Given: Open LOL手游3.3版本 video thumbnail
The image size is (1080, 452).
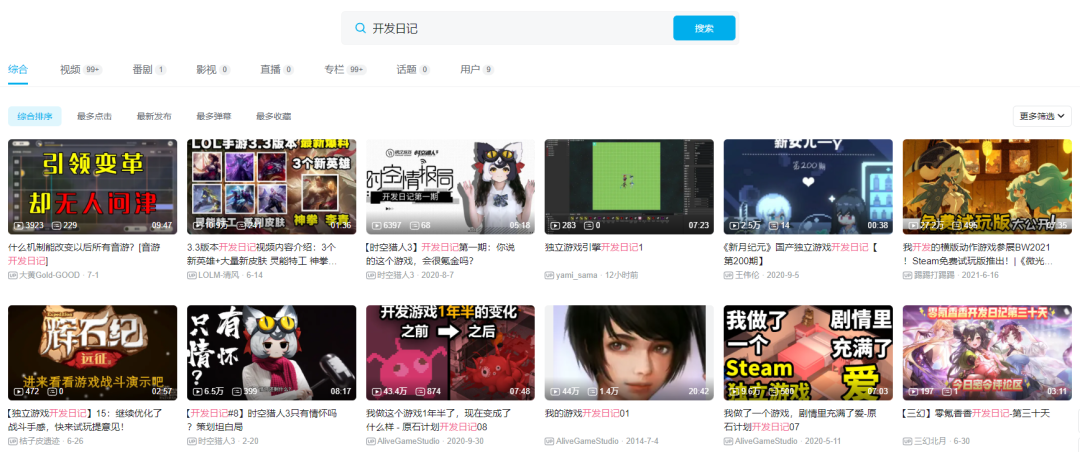Looking at the screenshot, I should click(271, 187).
